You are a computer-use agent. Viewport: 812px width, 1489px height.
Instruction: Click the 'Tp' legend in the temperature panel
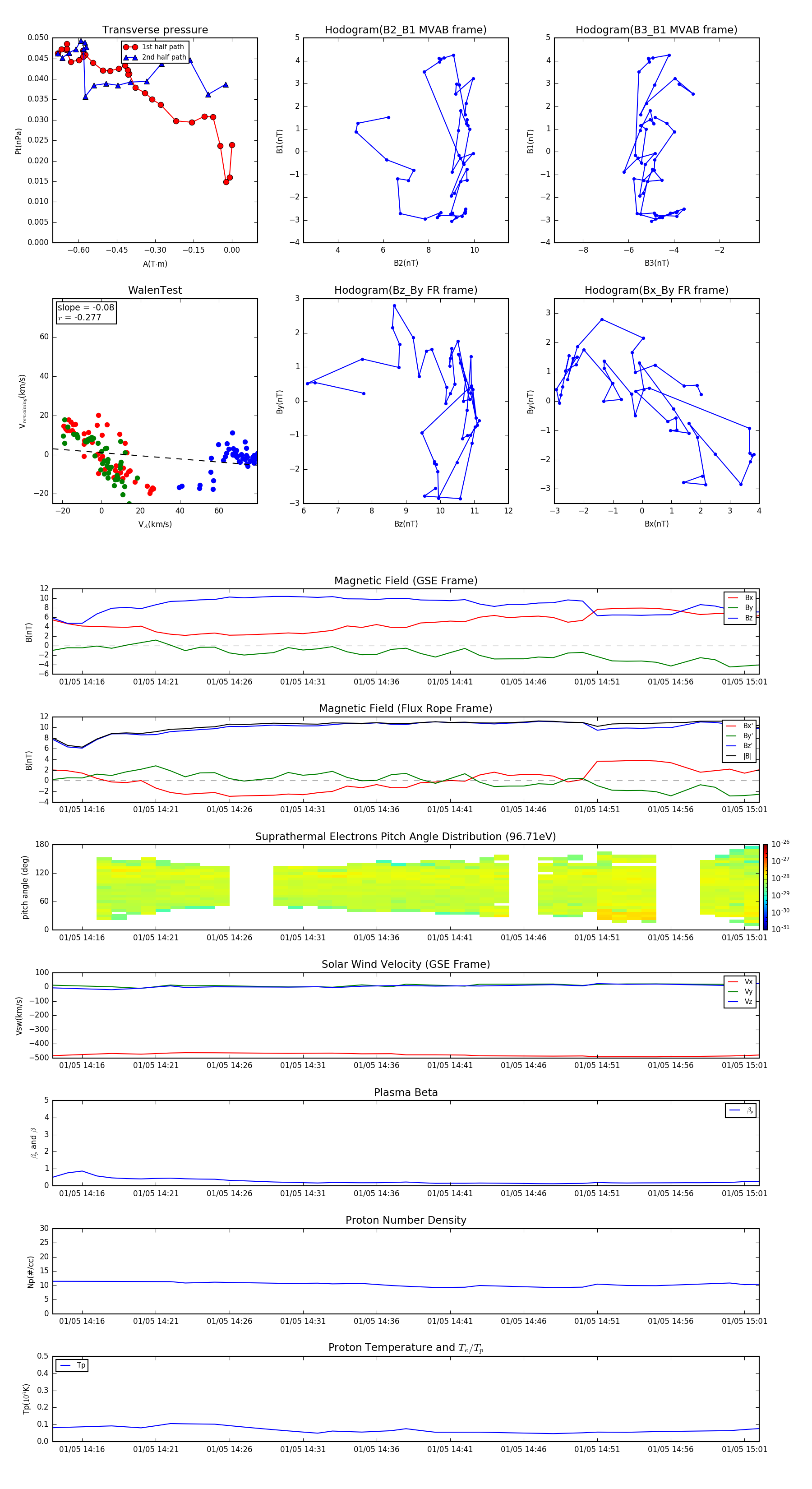(x=72, y=1365)
